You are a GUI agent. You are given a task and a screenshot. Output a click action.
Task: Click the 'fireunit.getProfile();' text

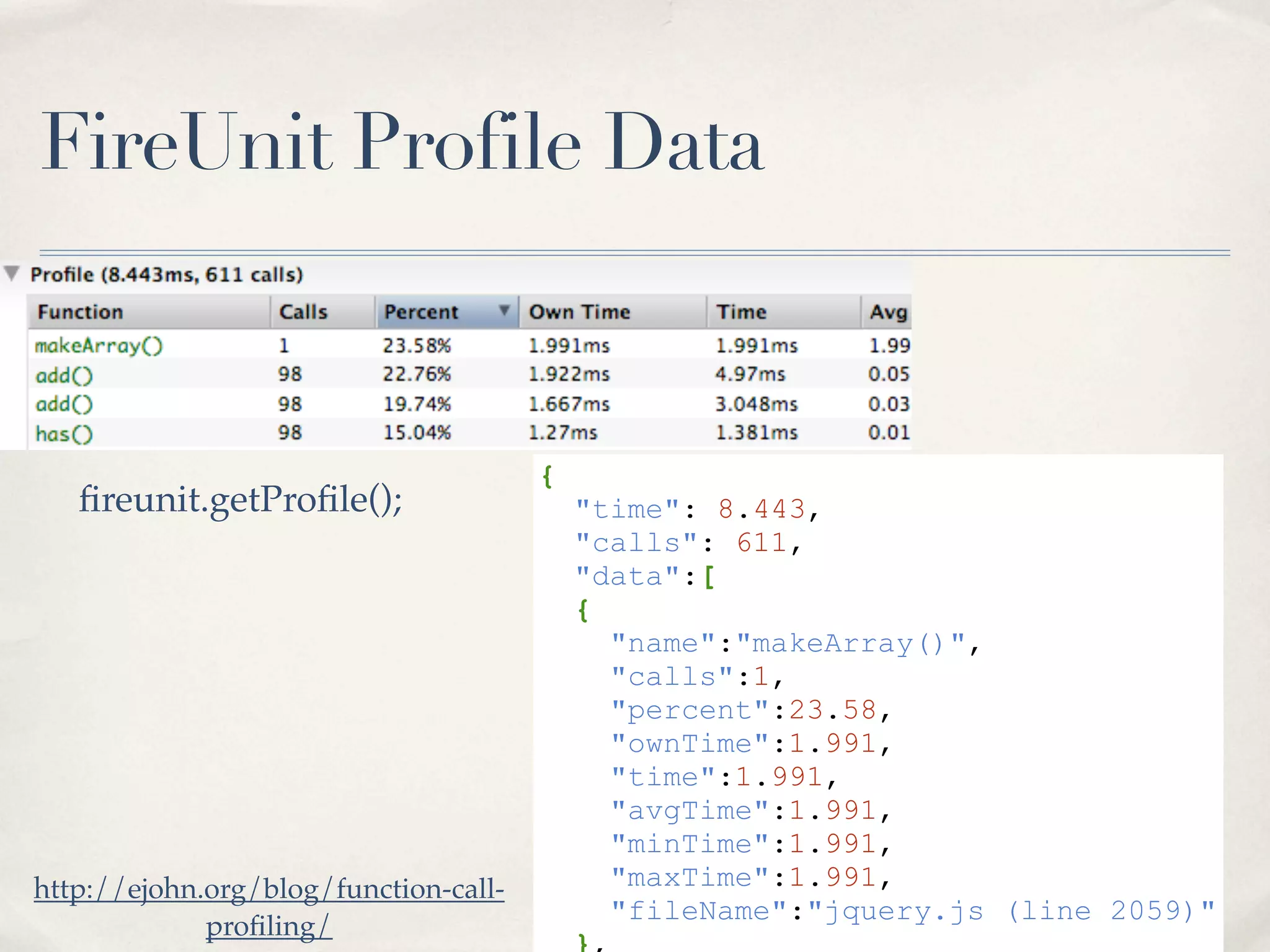(x=241, y=500)
